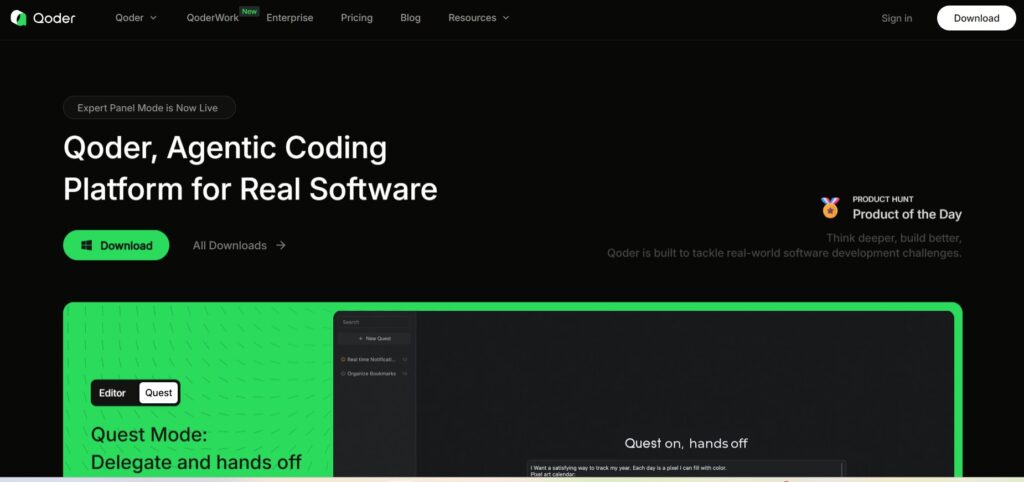Click the 'Quest on, hands off' heading
Image resolution: width=1024 pixels, height=482 pixels.
pyautogui.click(x=686, y=443)
